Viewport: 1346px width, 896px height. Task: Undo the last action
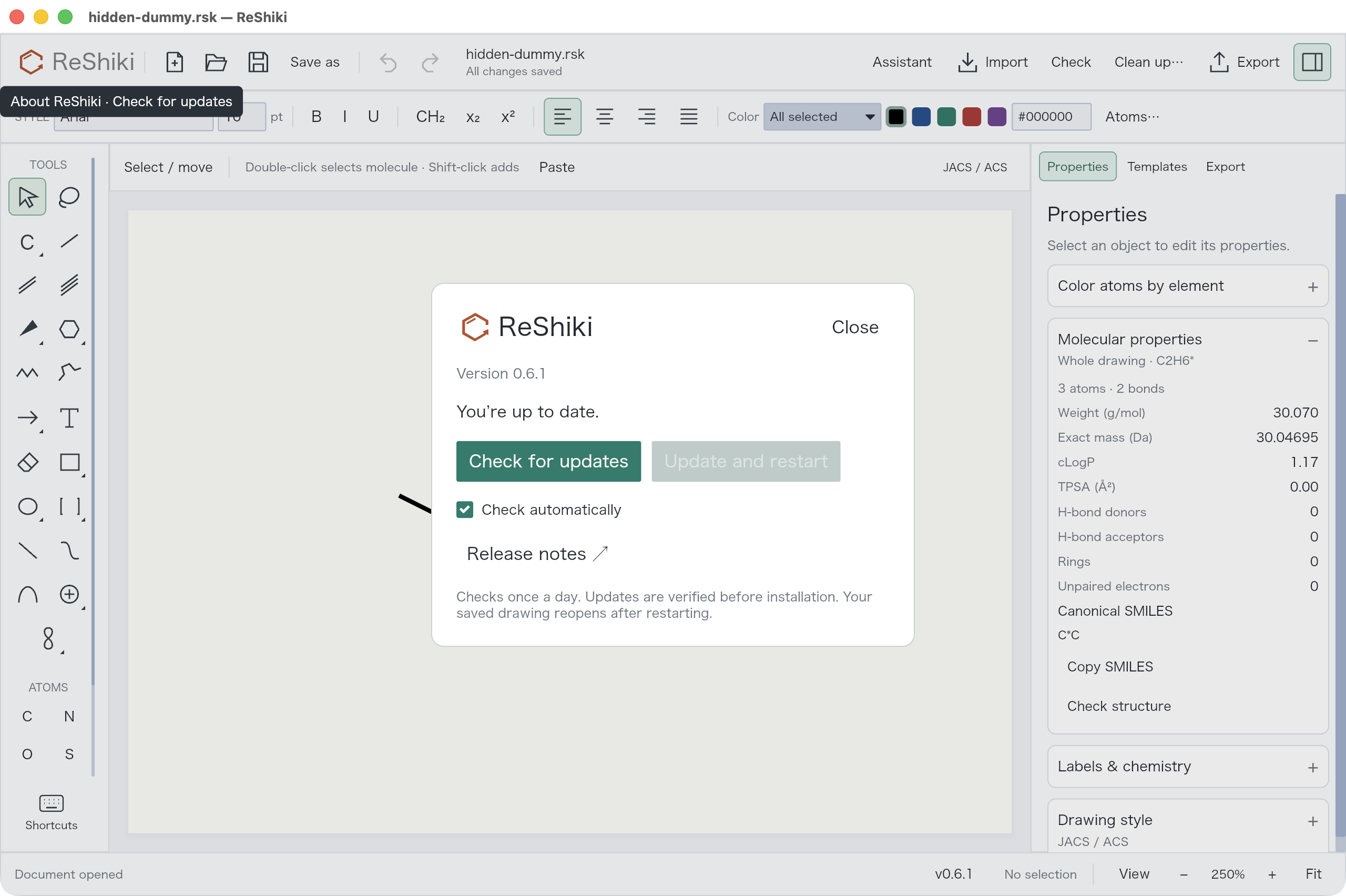point(389,62)
